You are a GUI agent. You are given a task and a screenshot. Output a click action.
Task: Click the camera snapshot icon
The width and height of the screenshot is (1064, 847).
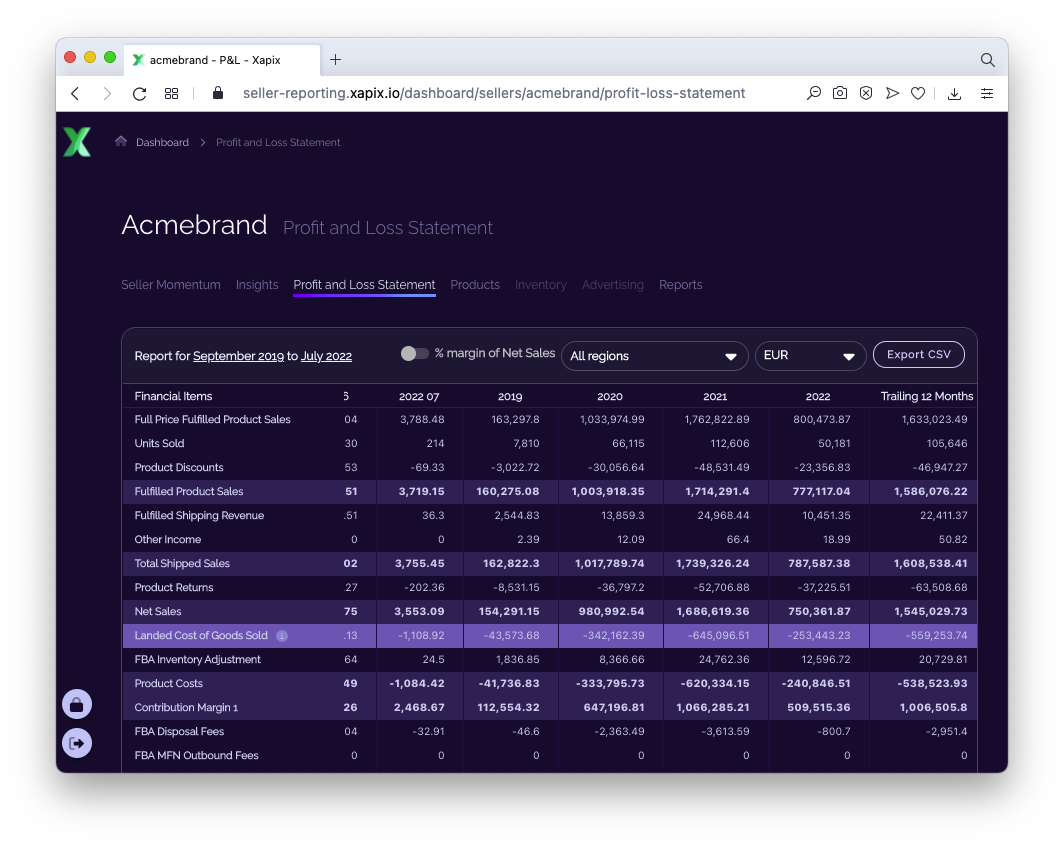coord(839,93)
